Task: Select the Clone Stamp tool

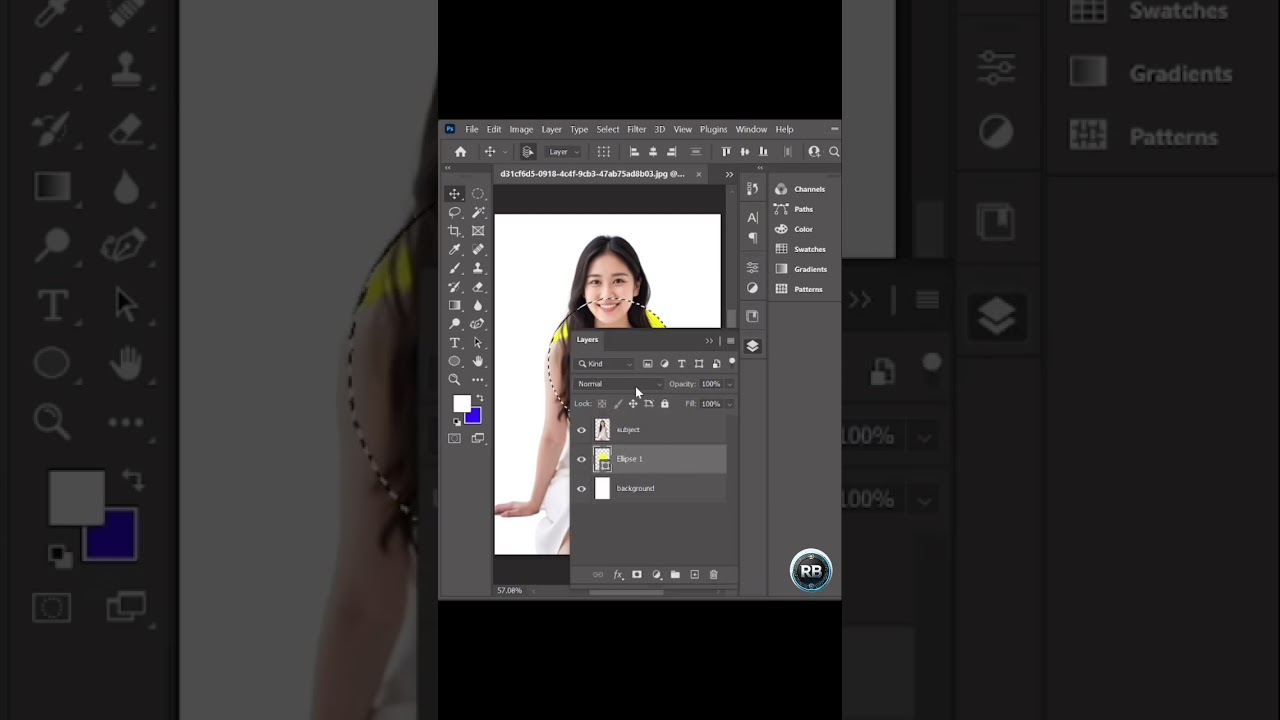Action: pyautogui.click(x=478, y=268)
